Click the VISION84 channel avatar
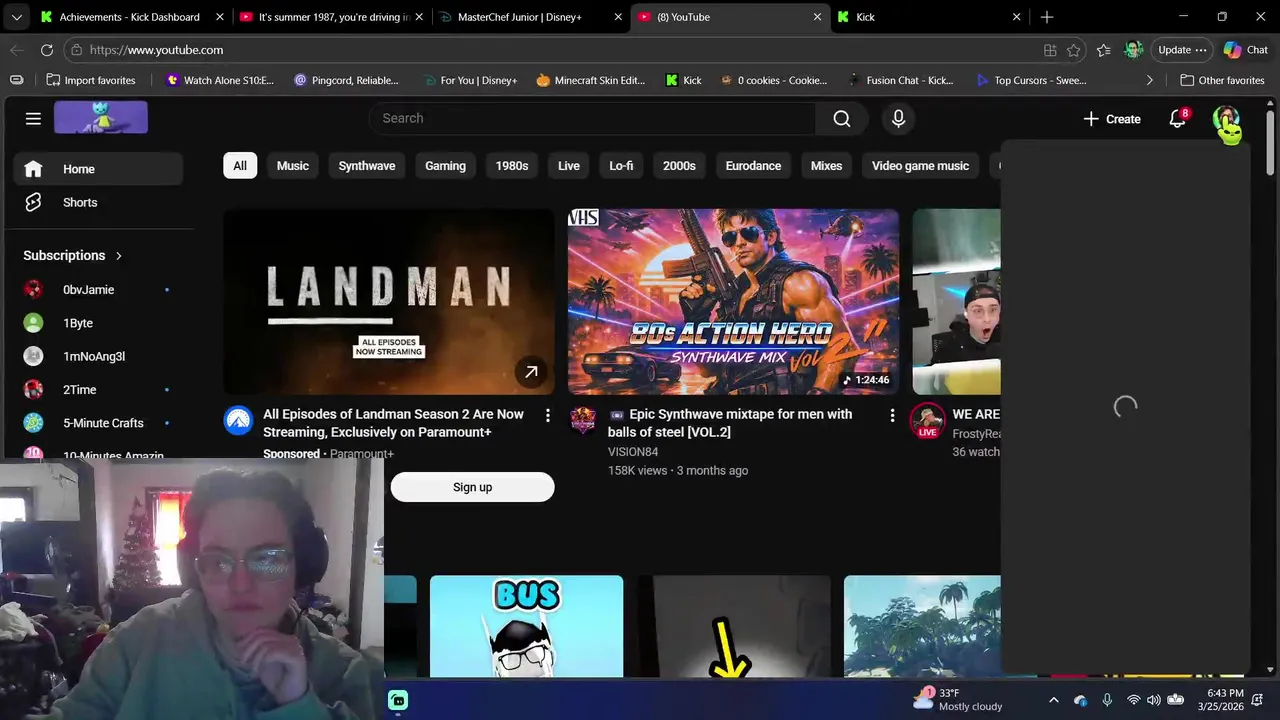 [583, 420]
